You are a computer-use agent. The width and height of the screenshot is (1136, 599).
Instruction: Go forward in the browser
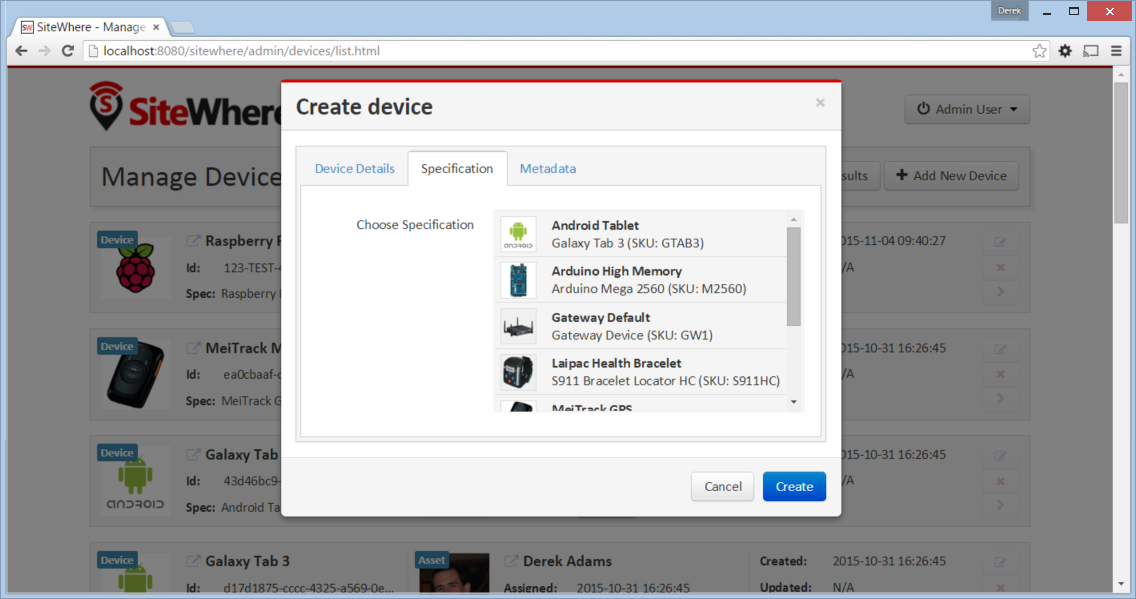[x=45, y=51]
